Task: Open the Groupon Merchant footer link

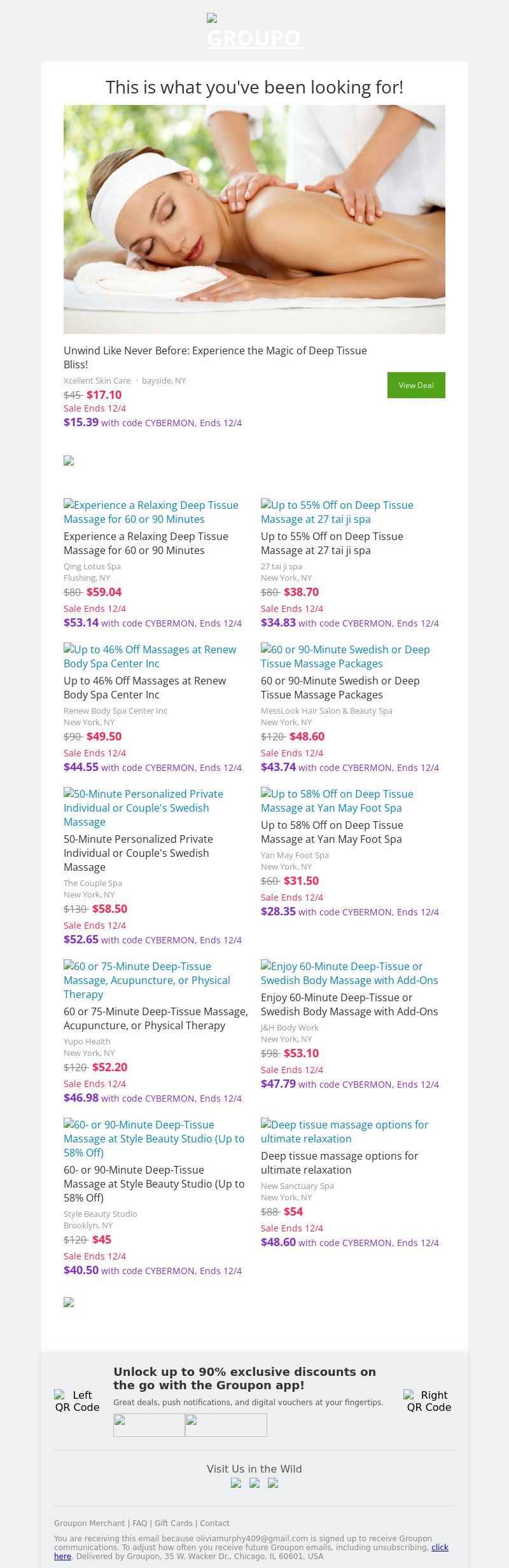Action: pyautogui.click(x=89, y=1523)
